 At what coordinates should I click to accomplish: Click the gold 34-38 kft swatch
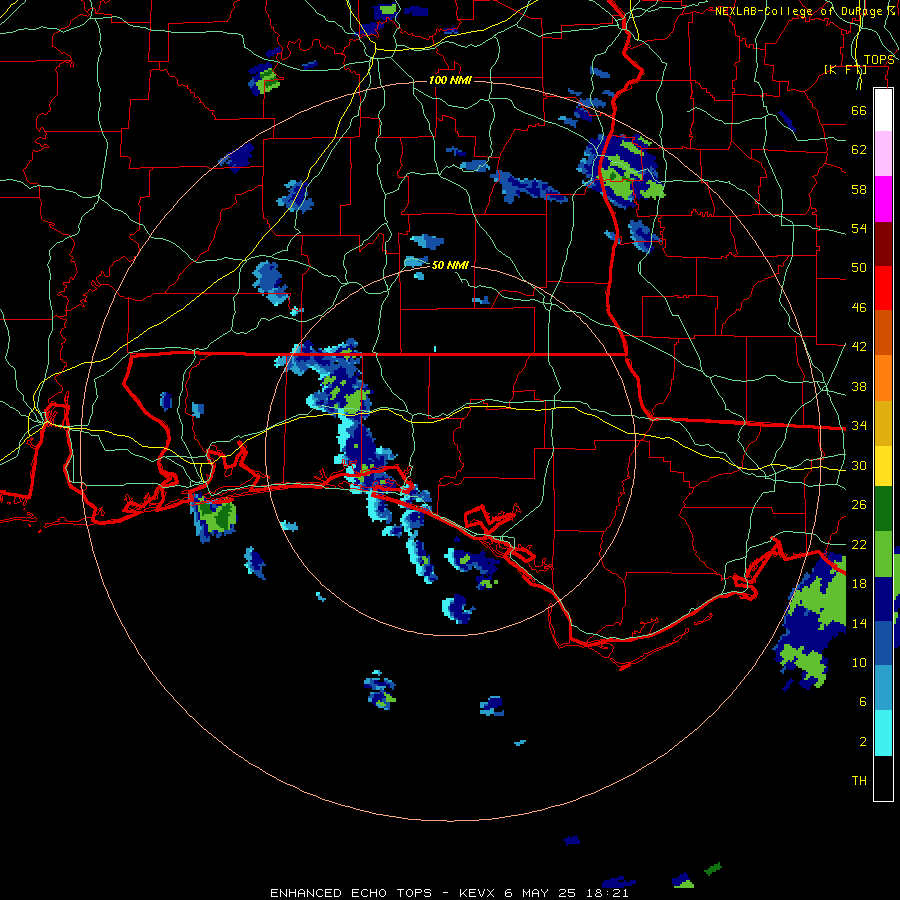pos(883,423)
